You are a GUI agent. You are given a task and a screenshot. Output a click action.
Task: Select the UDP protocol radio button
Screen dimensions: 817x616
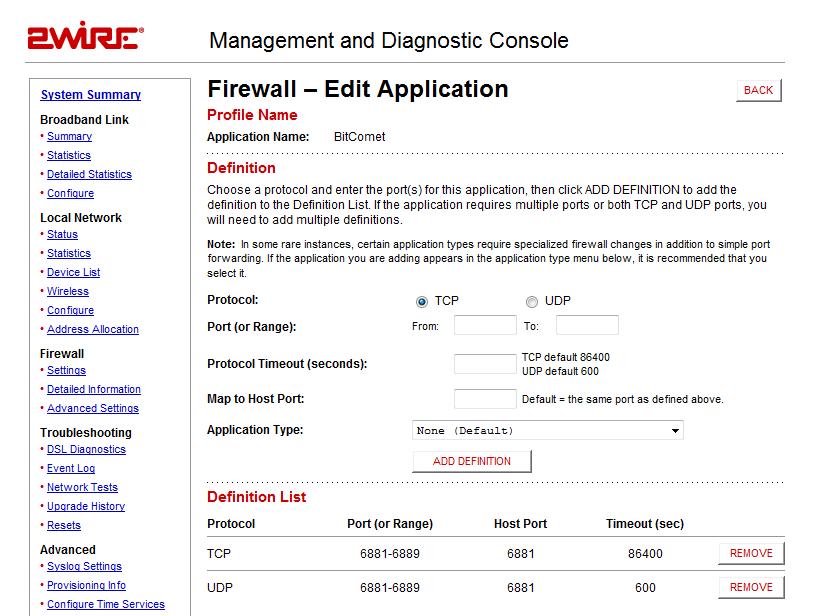click(532, 302)
